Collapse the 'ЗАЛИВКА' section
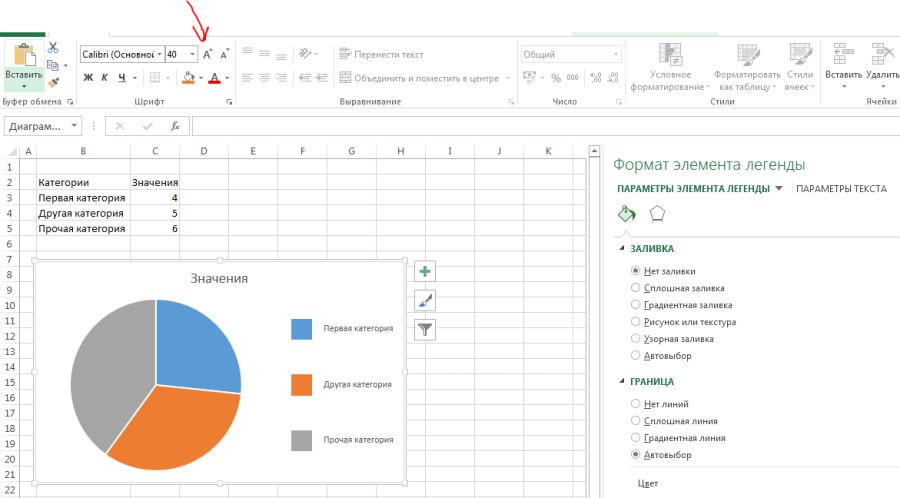The image size is (900, 498). point(622,249)
